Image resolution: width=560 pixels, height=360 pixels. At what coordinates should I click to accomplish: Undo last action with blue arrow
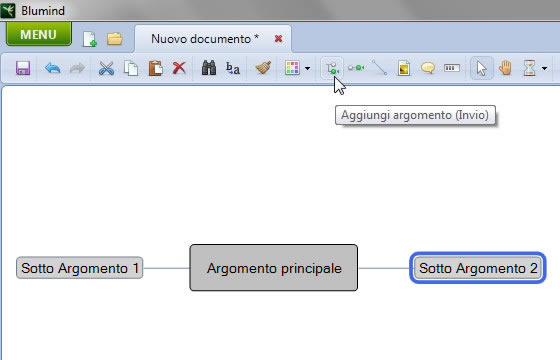pos(52,68)
